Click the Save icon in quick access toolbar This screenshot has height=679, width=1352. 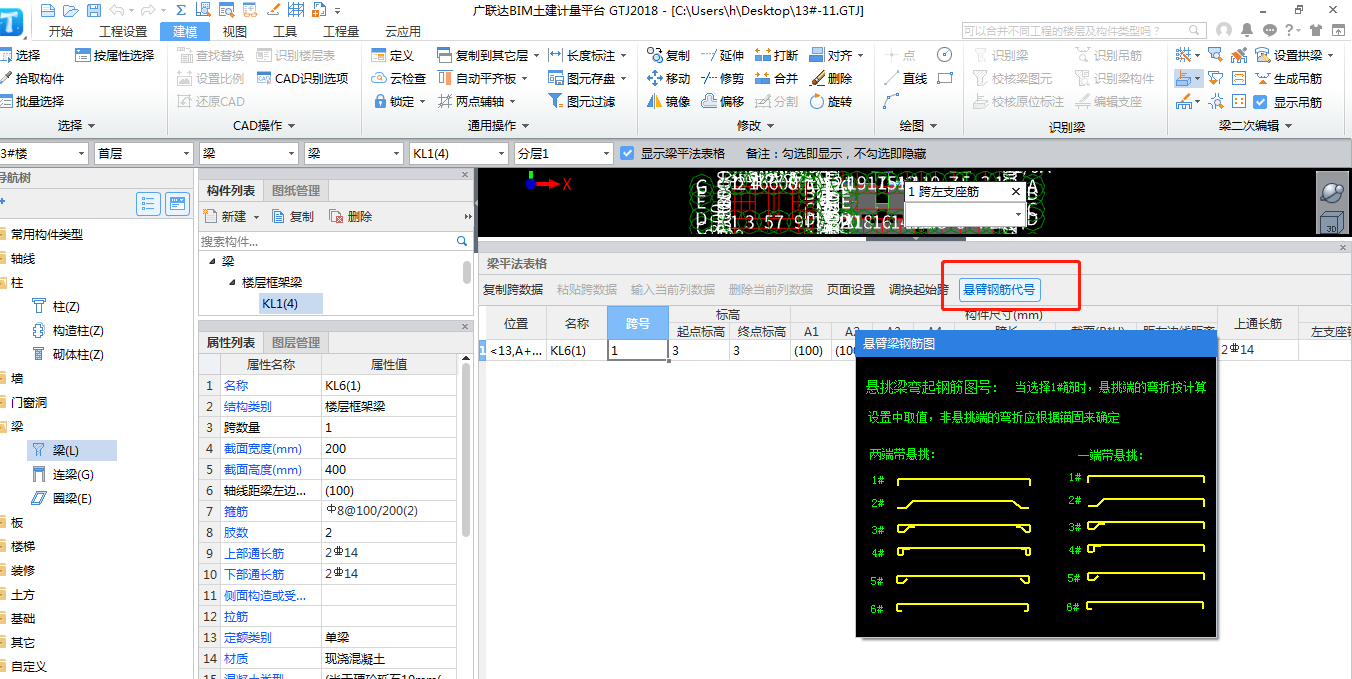coord(93,10)
